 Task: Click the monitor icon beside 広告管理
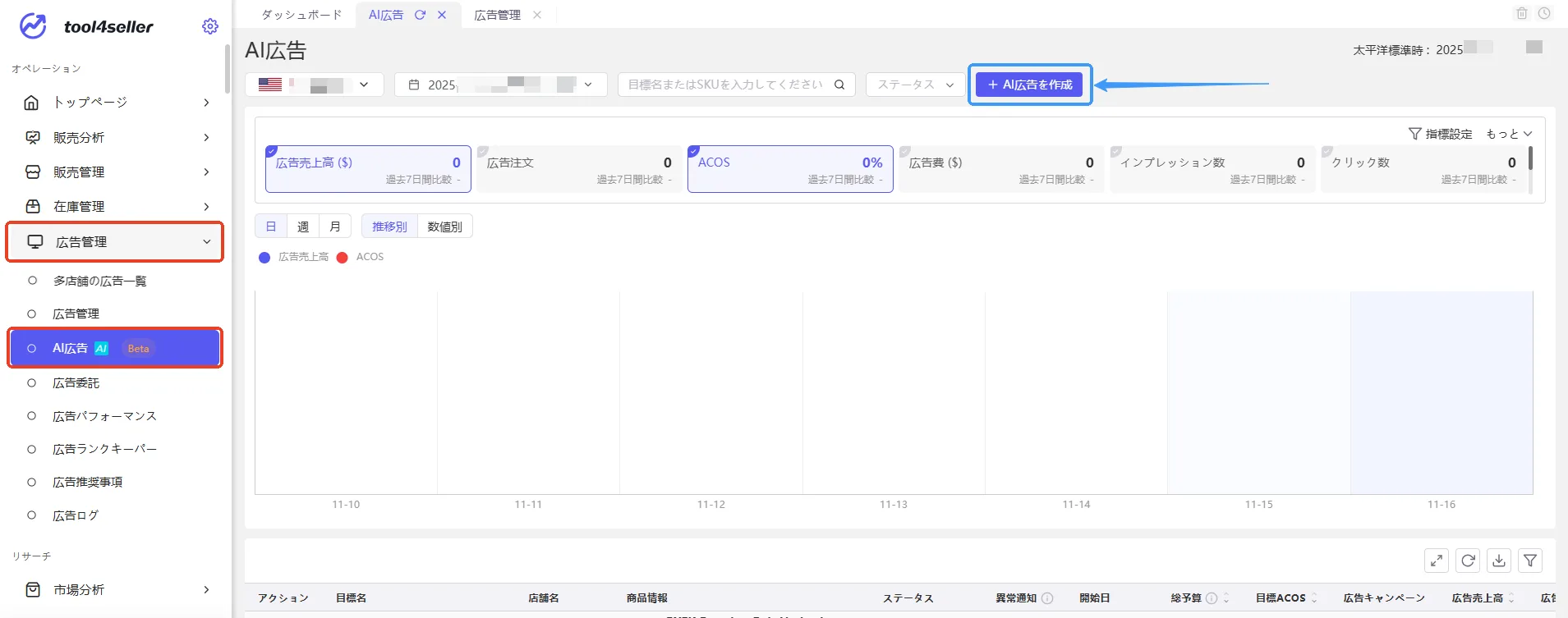35,241
